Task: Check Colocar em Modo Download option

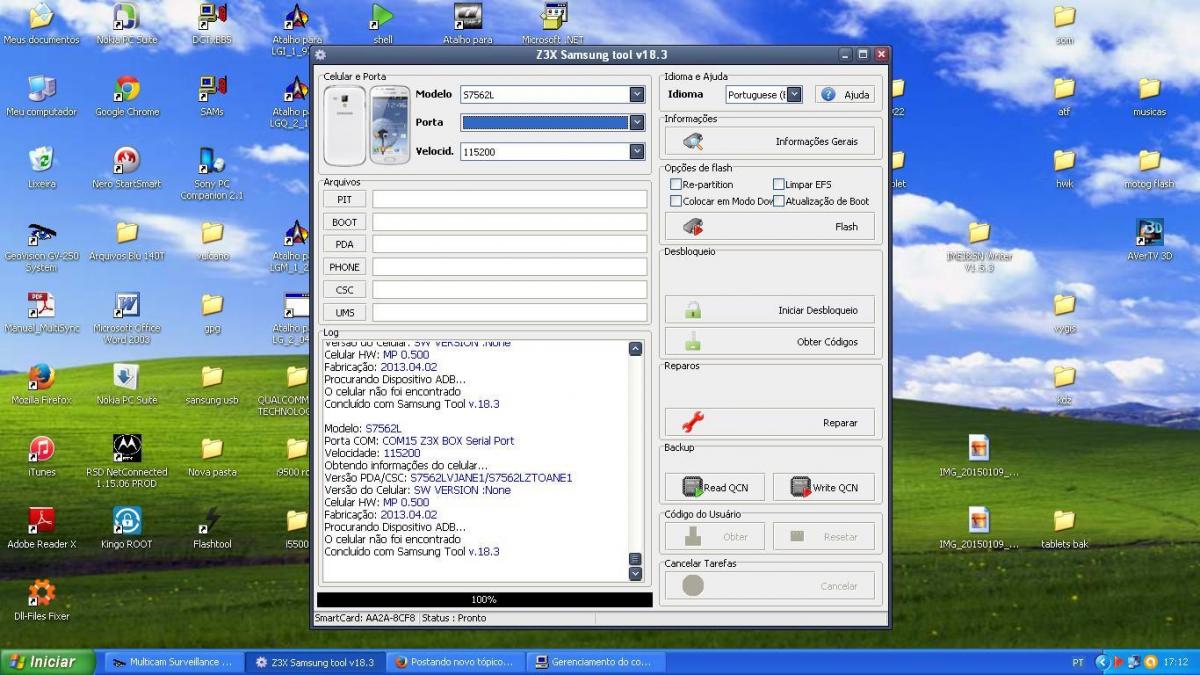Action: coord(676,201)
